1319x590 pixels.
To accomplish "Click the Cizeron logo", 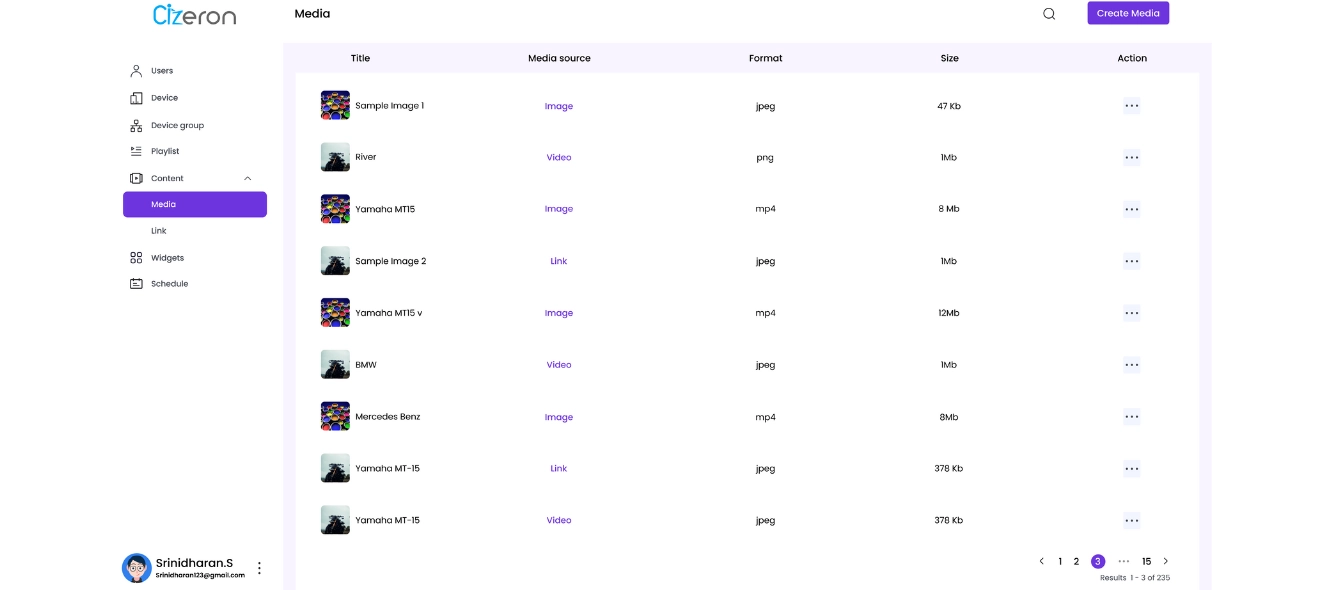I will coord(194,14).
